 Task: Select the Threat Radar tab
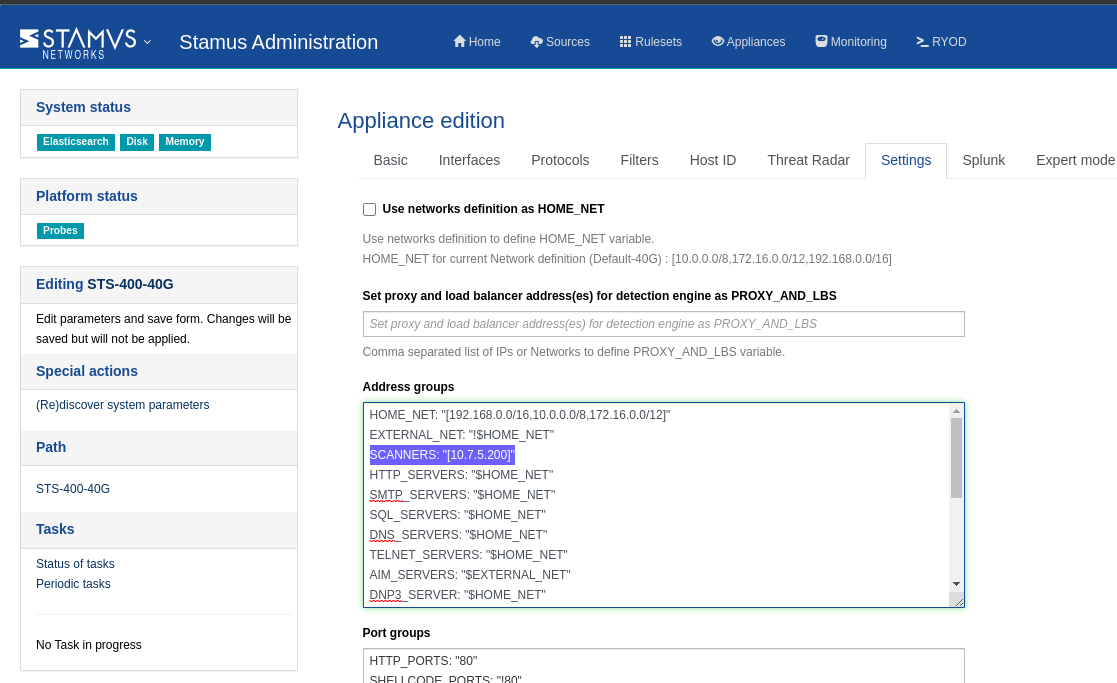tap(808, 160)
